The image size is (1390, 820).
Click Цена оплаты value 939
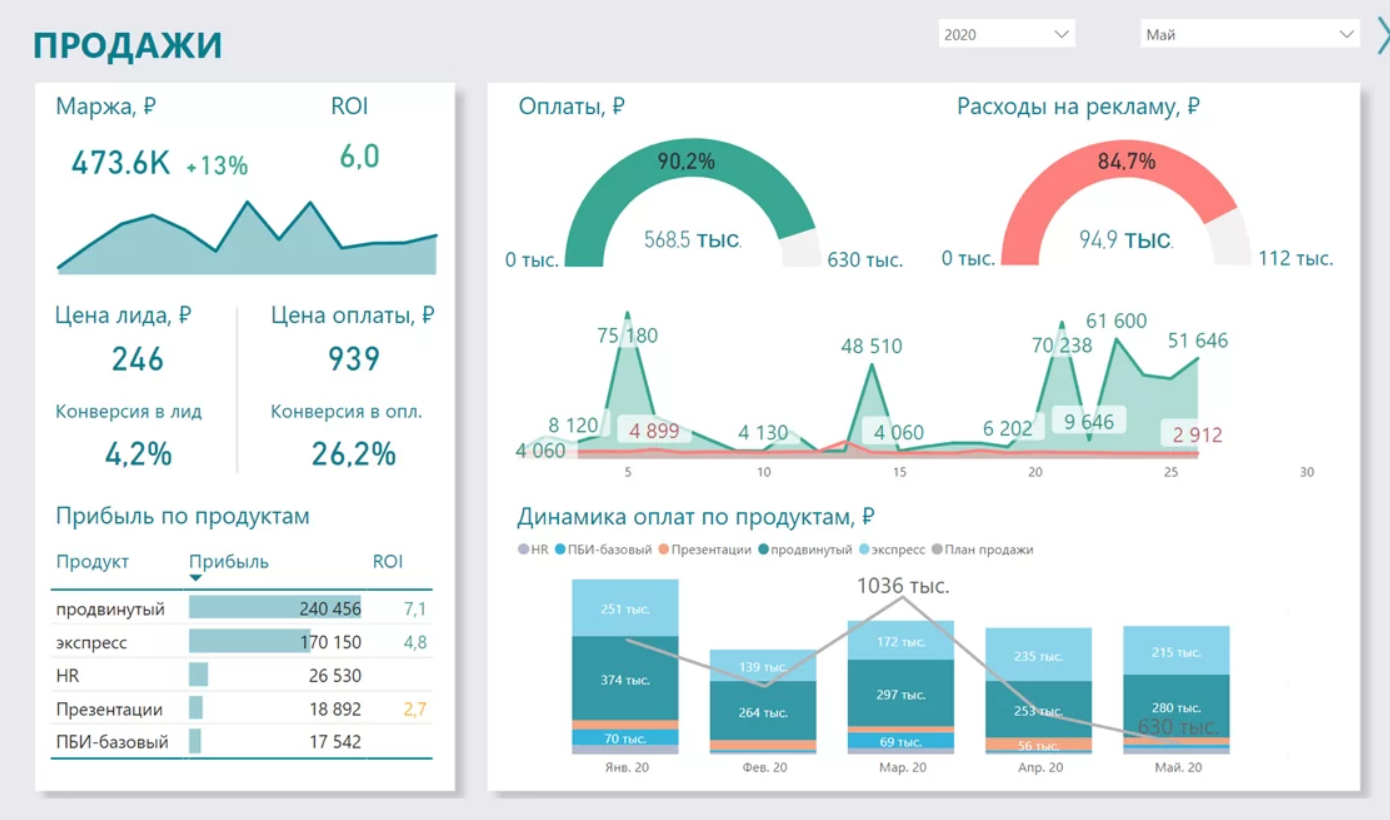click(354, 360)
